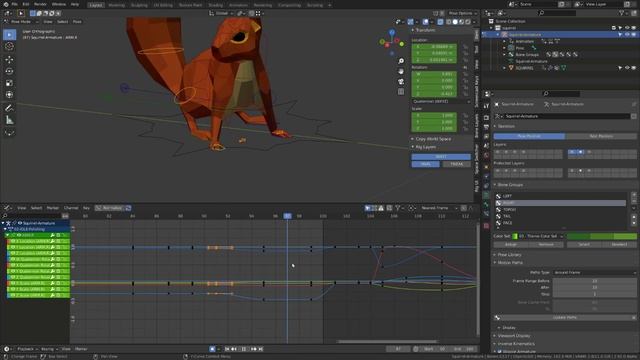Toggle only selected filter in graph editor header
Image resolution: width=640 pixels, height=360 pixels.
(x=368, y=208)
